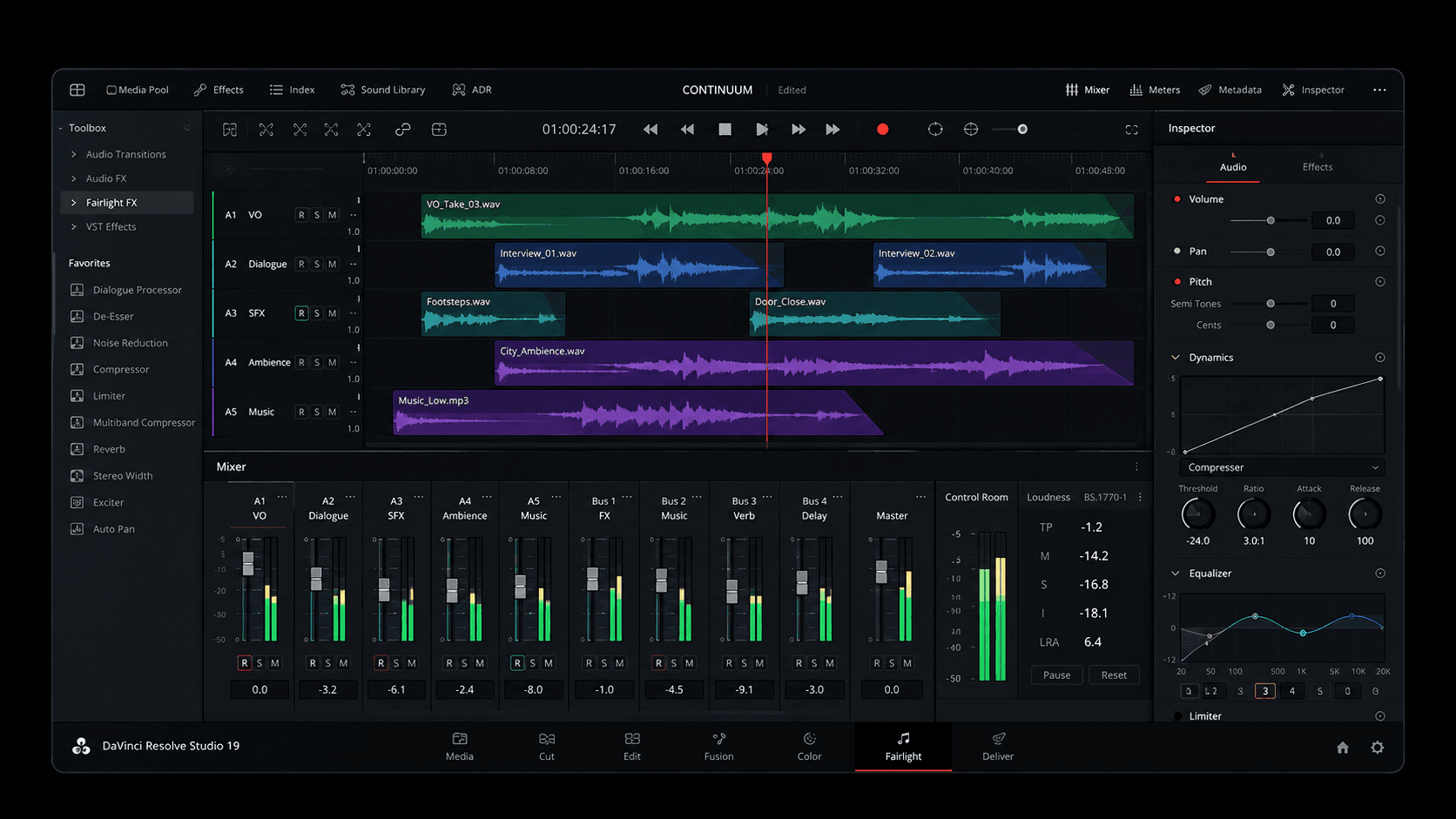Select equalizer band 3 button
The height and width of the screenshot is (819, 1456).
click(x=1265, y=691)
